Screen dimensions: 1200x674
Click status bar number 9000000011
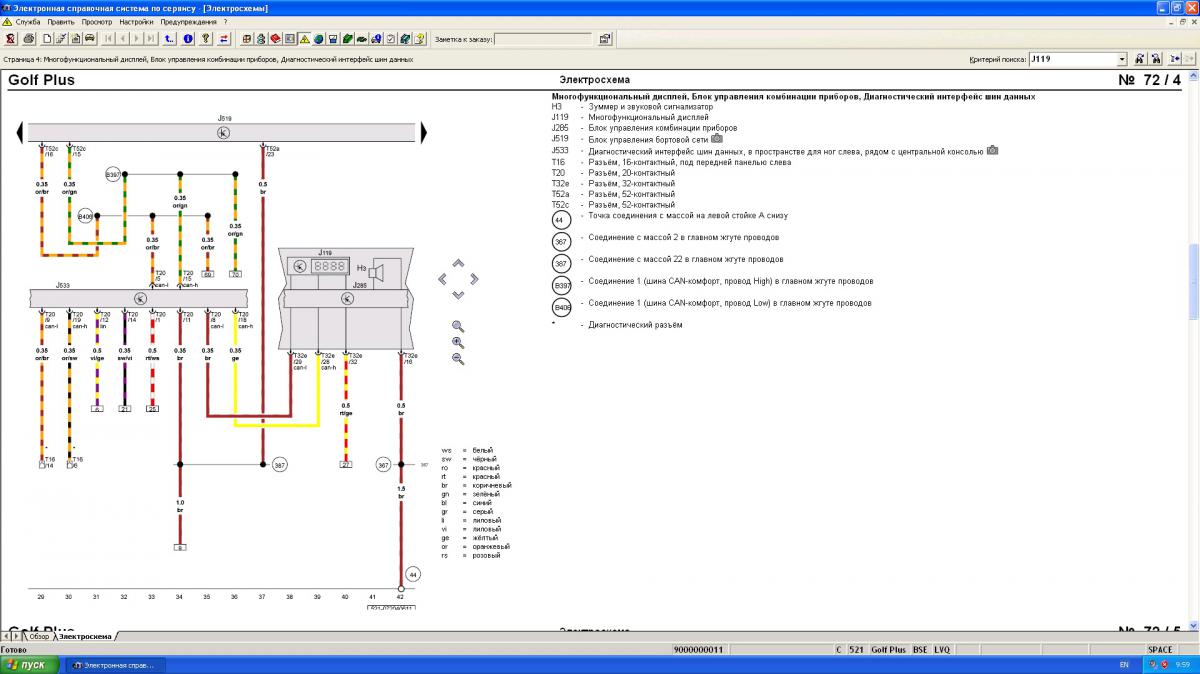[699, 650]
